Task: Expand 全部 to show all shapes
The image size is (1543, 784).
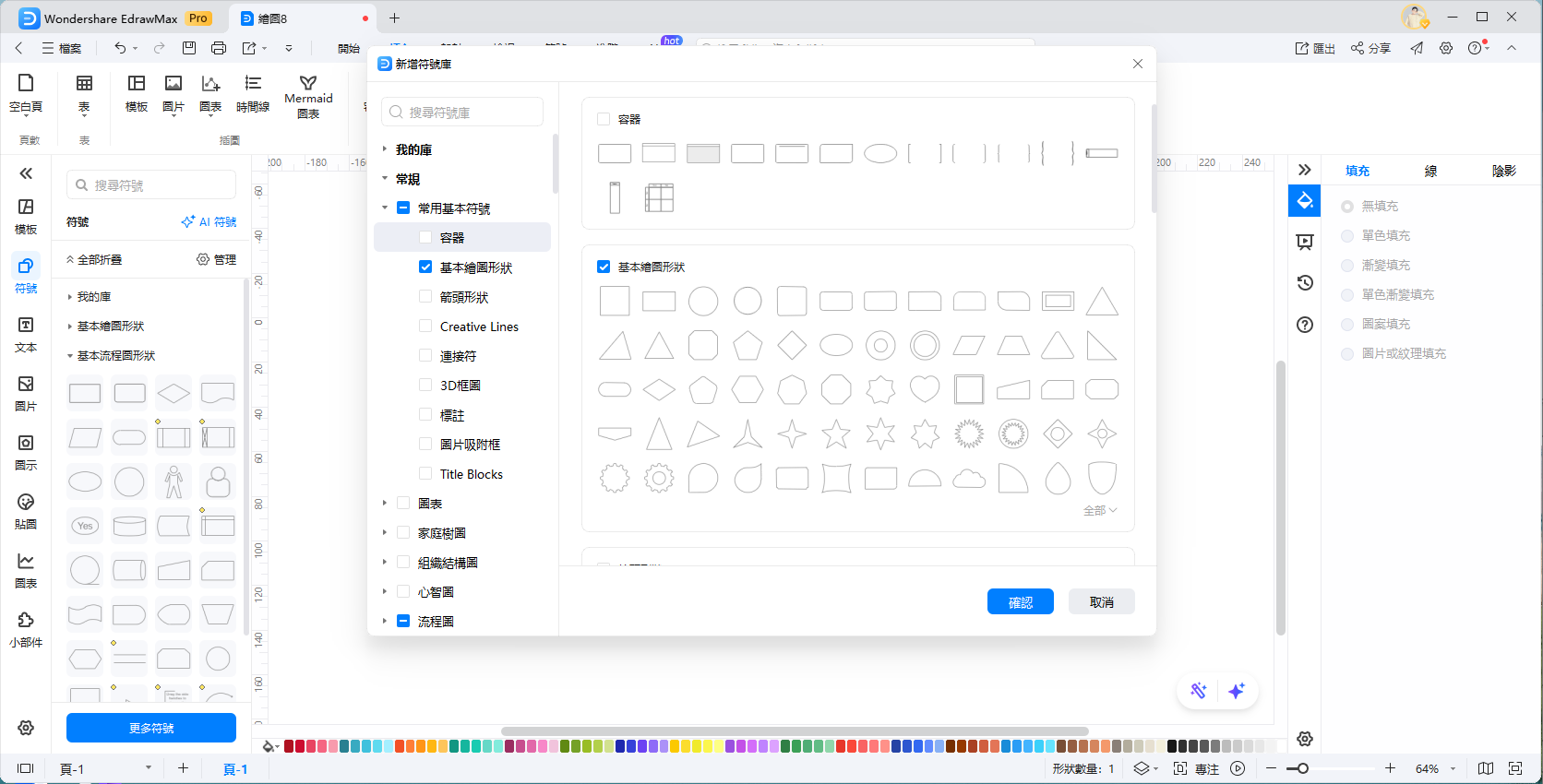Action: [x=1099, y=511]
